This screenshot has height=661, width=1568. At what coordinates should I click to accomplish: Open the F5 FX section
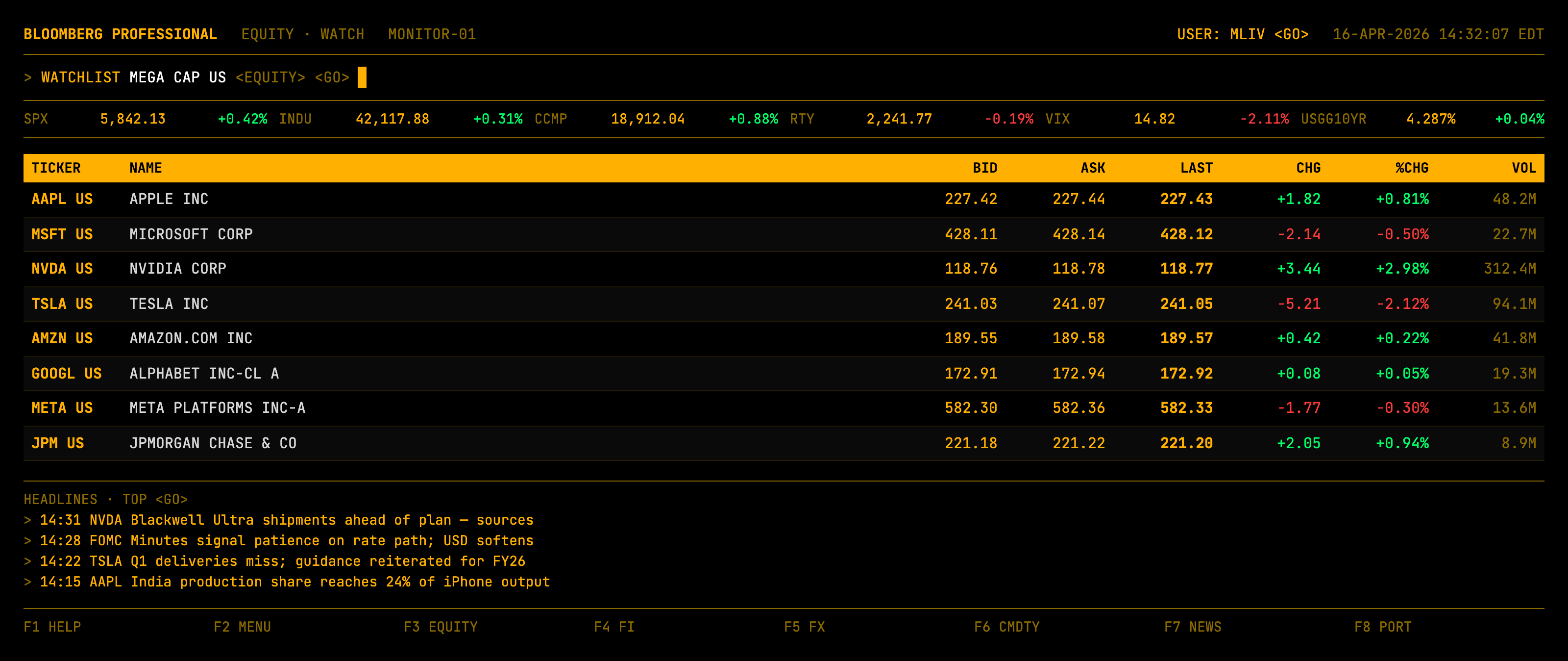click(804, 627)
